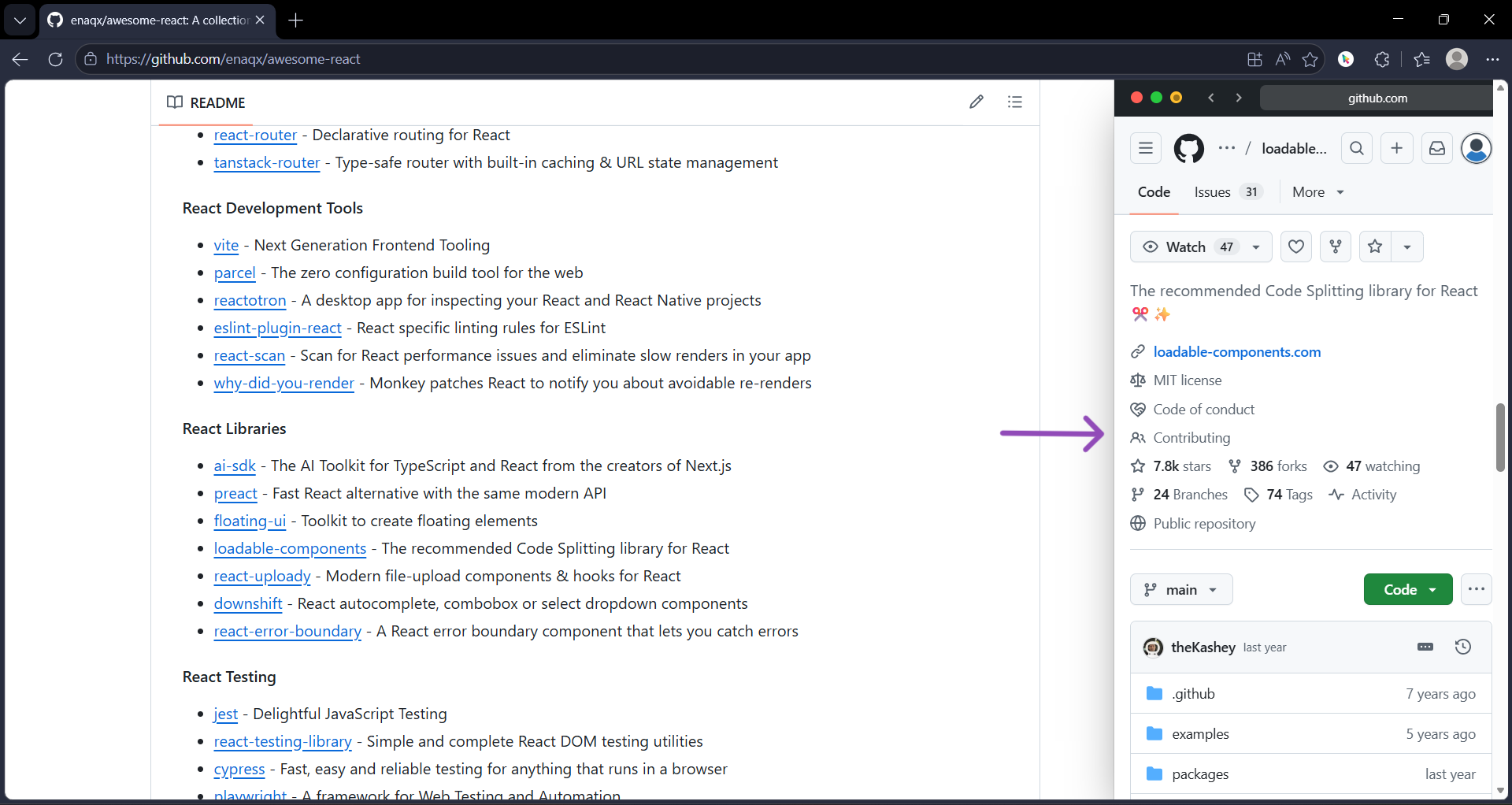Open browser settings and more menu
Image resolution: width=1512 pixels, height=805 pixels.
coord(1492,59)
